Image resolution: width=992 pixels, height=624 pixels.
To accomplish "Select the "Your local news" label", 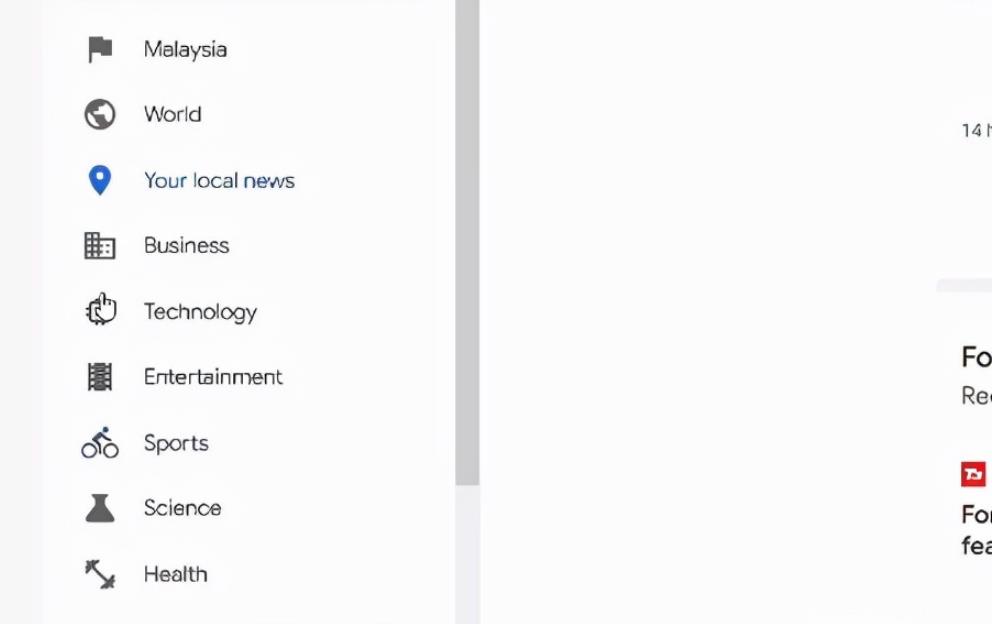I will tap(219, 181).
